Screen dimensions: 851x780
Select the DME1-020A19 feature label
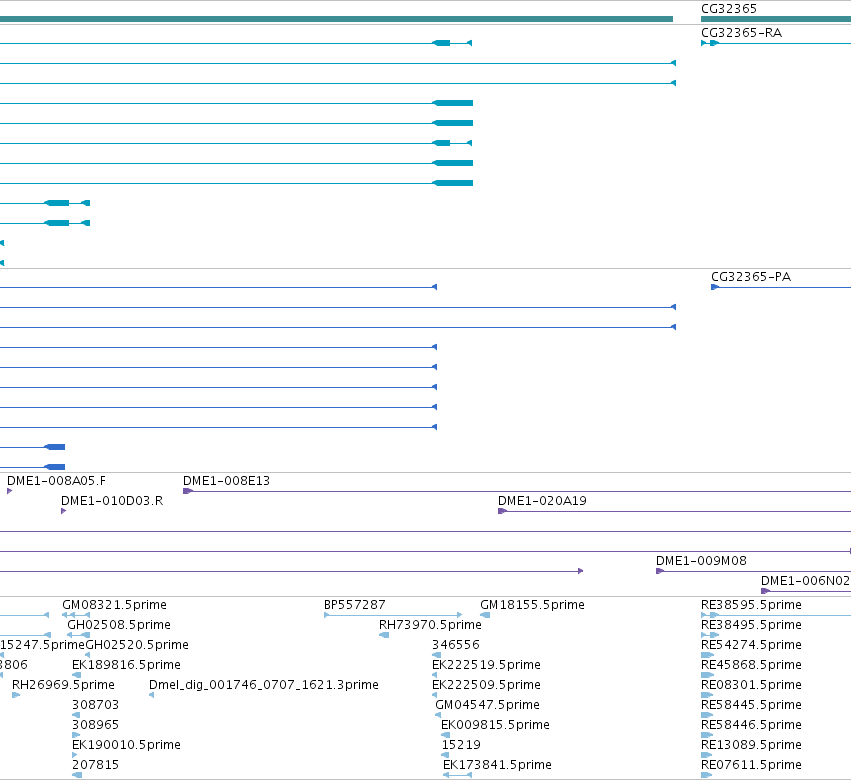[x=542, y=501]
